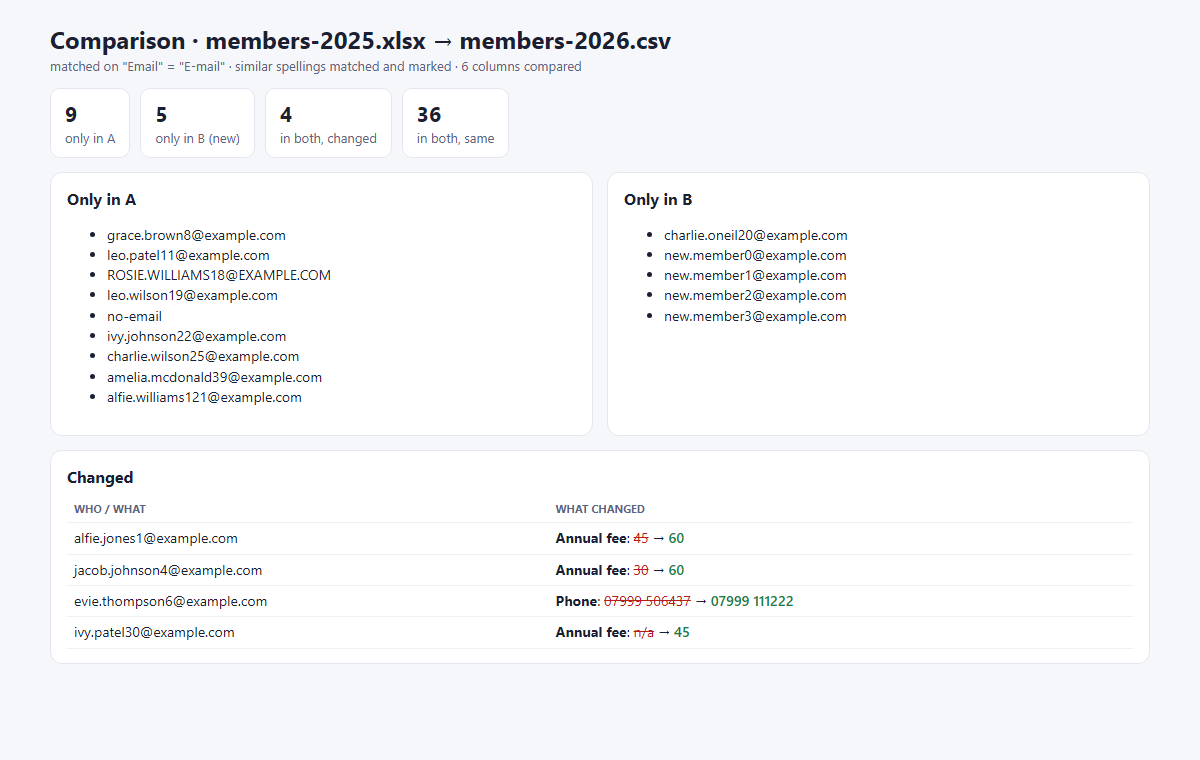Viewport: 1200px width, 760px height.
Task: Click the 'only in B (new)' card showing 5
Action: (x=197, y=123)
